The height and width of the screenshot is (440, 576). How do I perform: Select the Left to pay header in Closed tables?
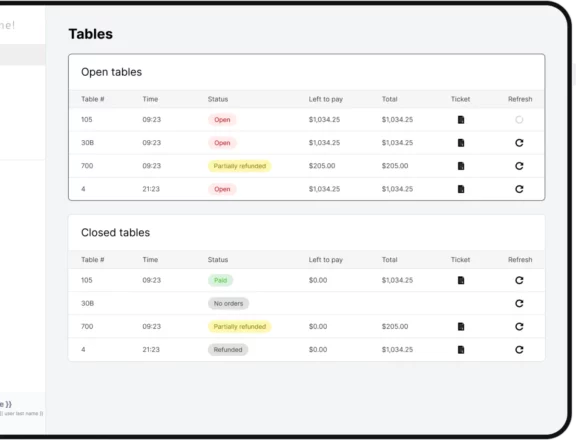click(x=325, y=260)
